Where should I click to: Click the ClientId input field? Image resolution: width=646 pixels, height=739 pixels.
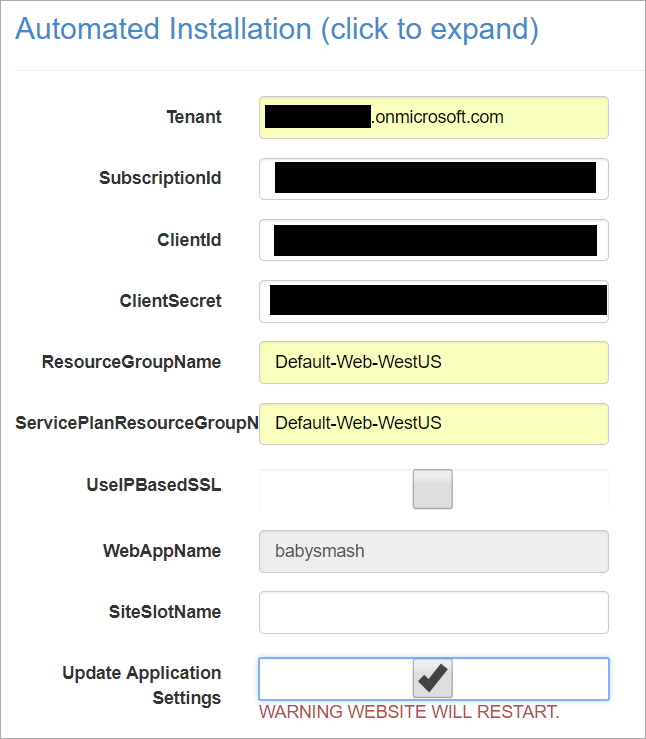point(433,240)
